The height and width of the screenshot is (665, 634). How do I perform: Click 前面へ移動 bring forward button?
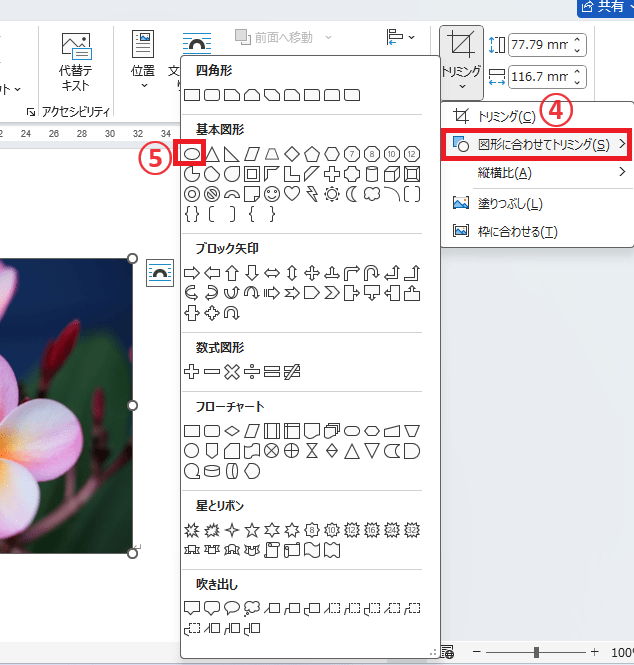[274, 37]
